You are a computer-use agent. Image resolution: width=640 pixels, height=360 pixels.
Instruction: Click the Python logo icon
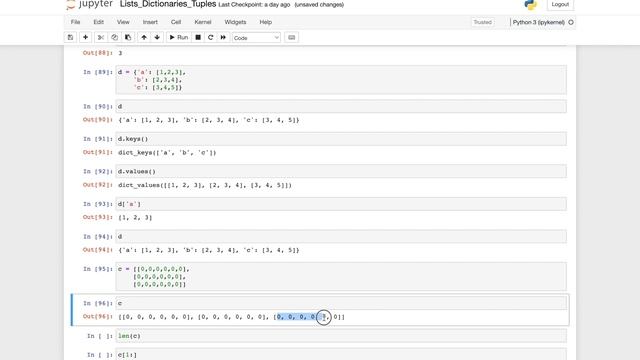click(x=531, y=4)
